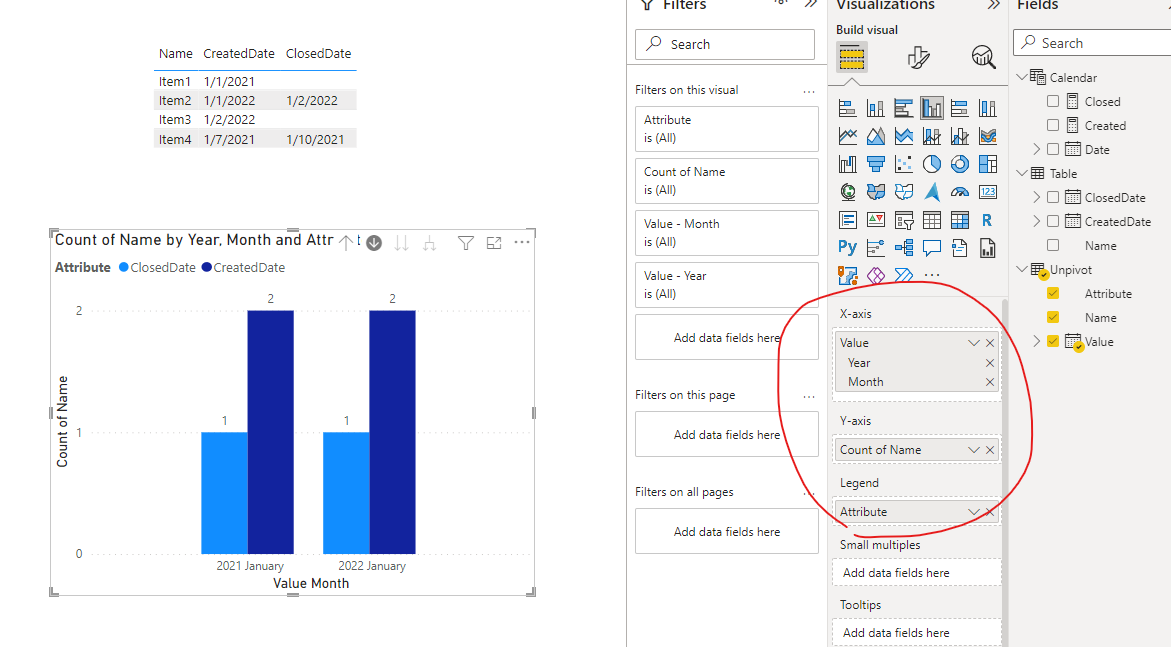The image size is (1171, 647).
Task: Choose the Slicer visual
Action: (904, 220)
